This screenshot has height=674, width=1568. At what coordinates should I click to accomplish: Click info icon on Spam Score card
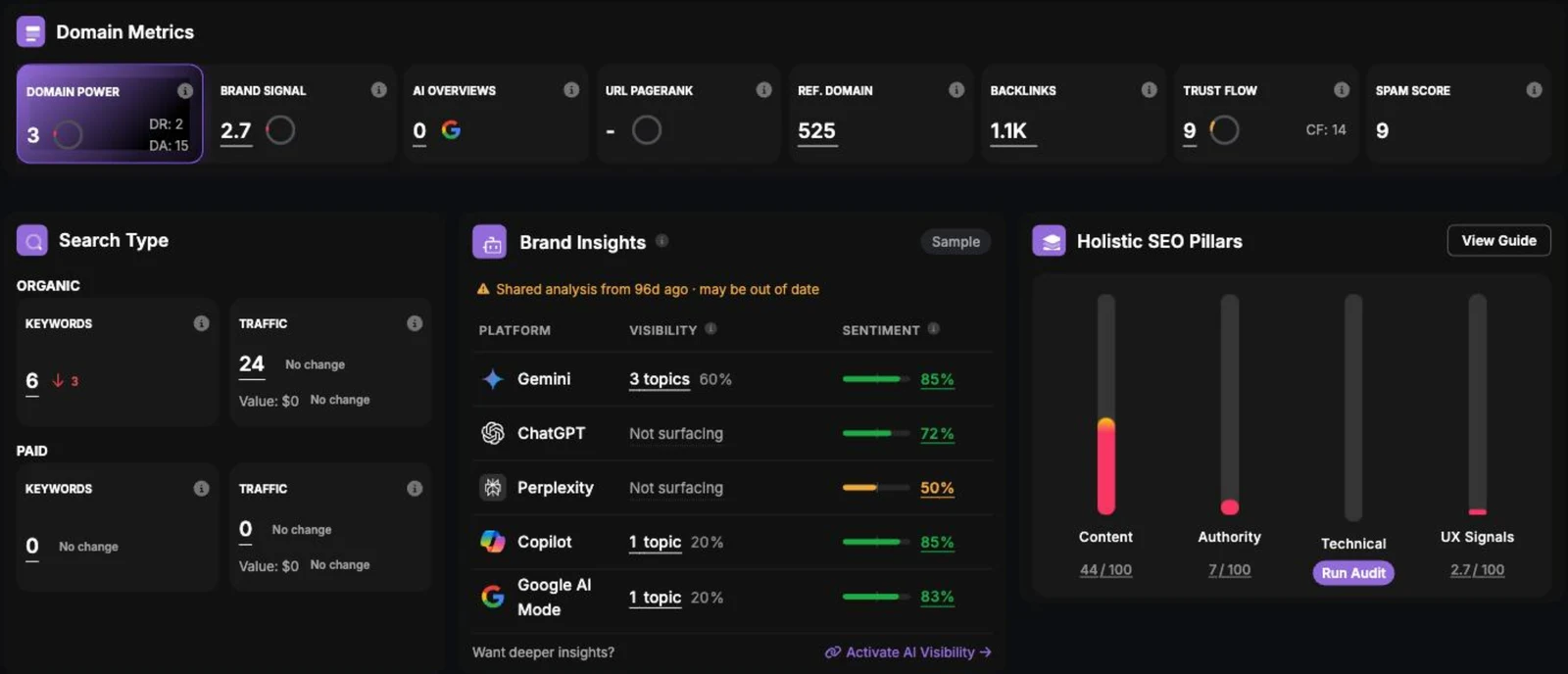coord(1534,89)
